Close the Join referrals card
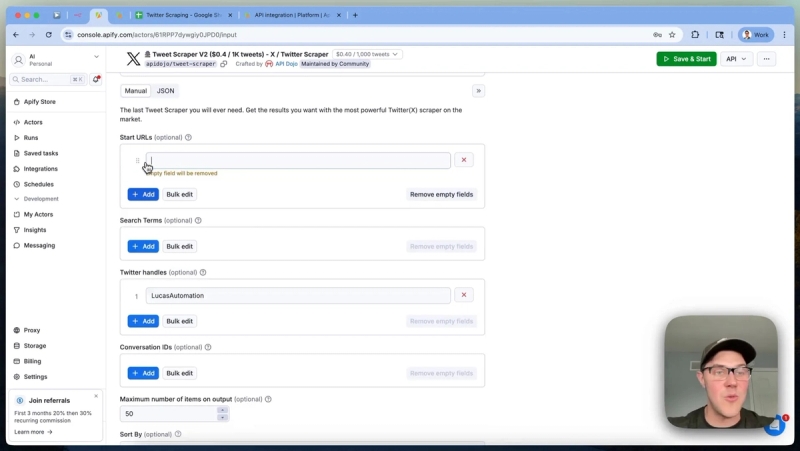 coord(96,396)
